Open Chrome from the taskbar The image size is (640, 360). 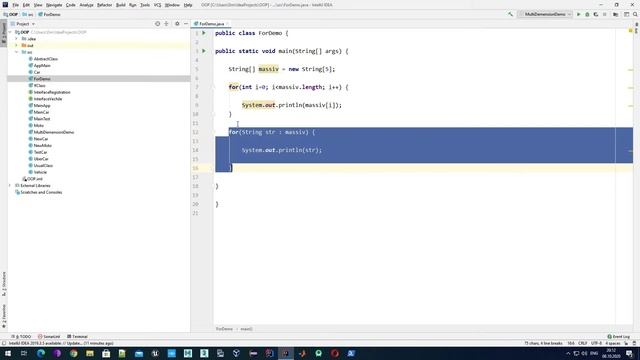[x=73, y=353]
